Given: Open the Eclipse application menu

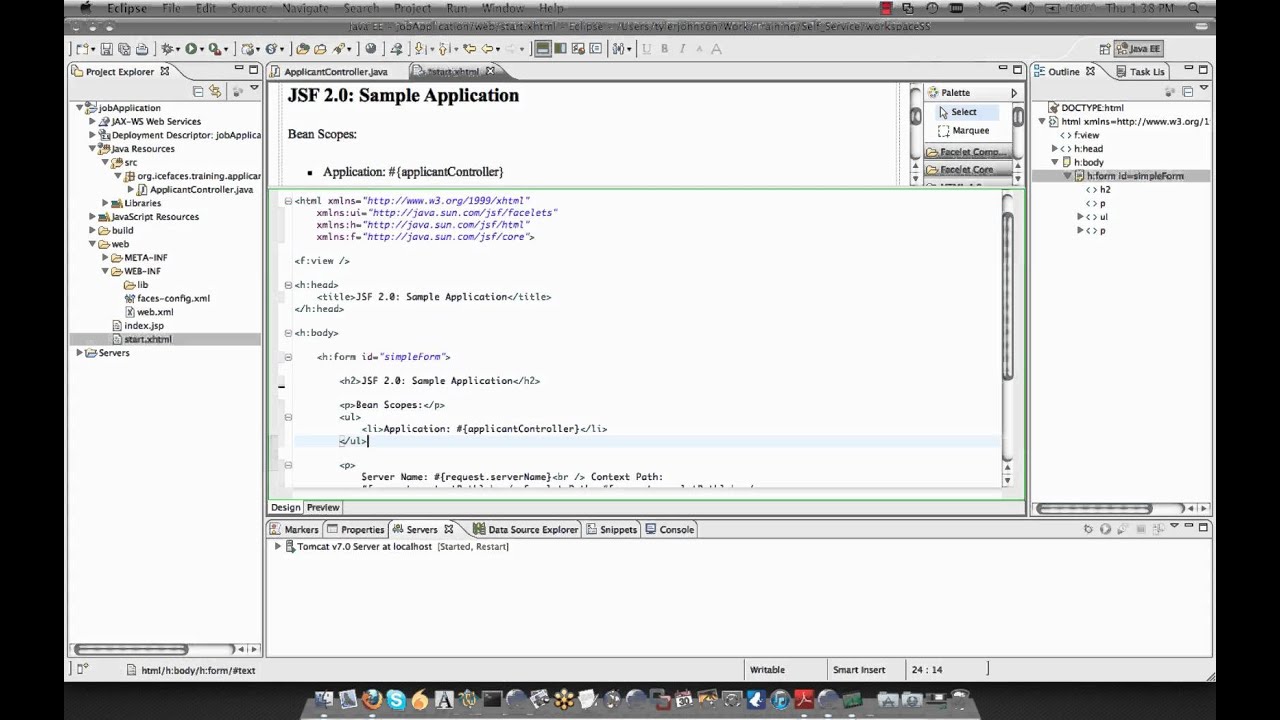Looking at the screenshot, I should [x=127, y=8].
